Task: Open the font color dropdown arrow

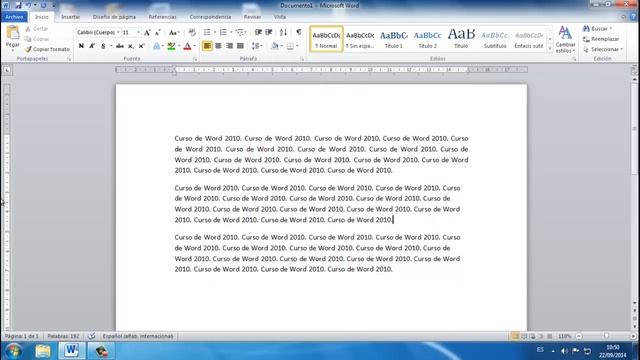Action: tap(195, 46)
